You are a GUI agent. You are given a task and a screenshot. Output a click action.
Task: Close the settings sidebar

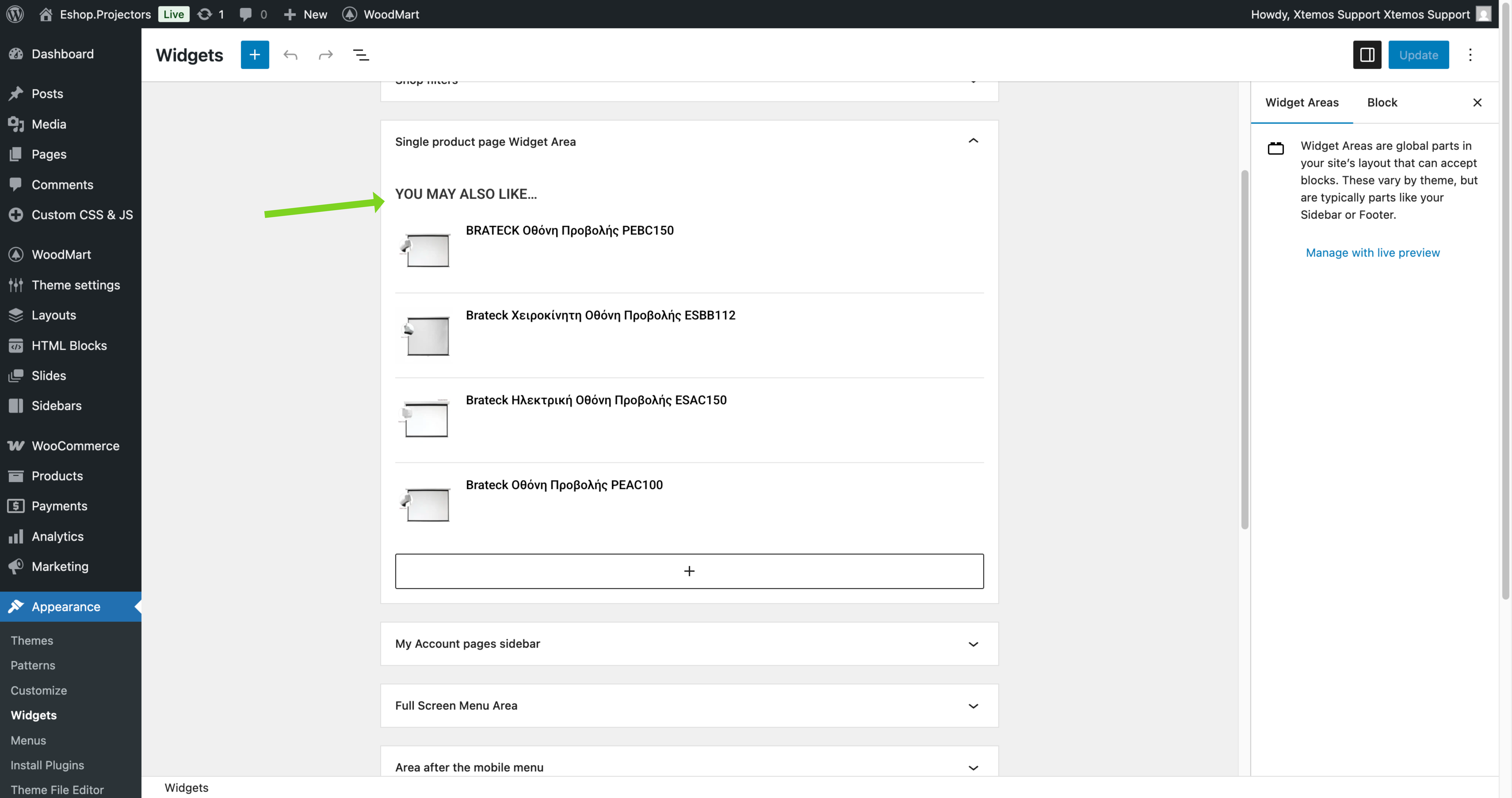click(x=1477, y=103)
